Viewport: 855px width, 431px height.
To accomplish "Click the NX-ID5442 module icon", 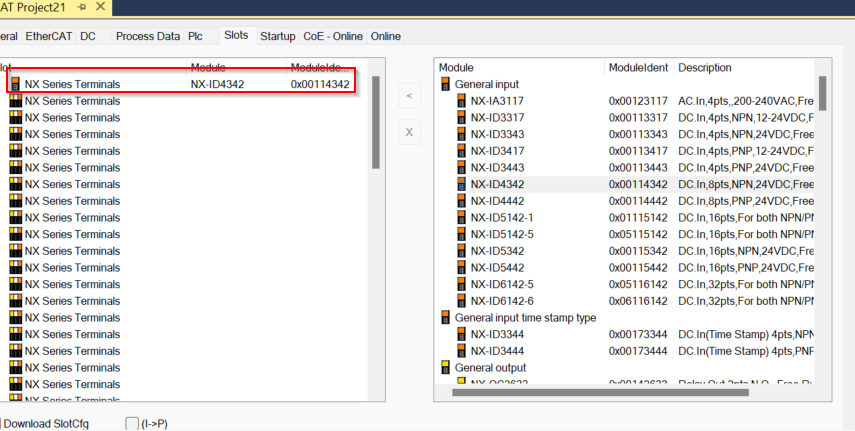I will coord(461,267).
